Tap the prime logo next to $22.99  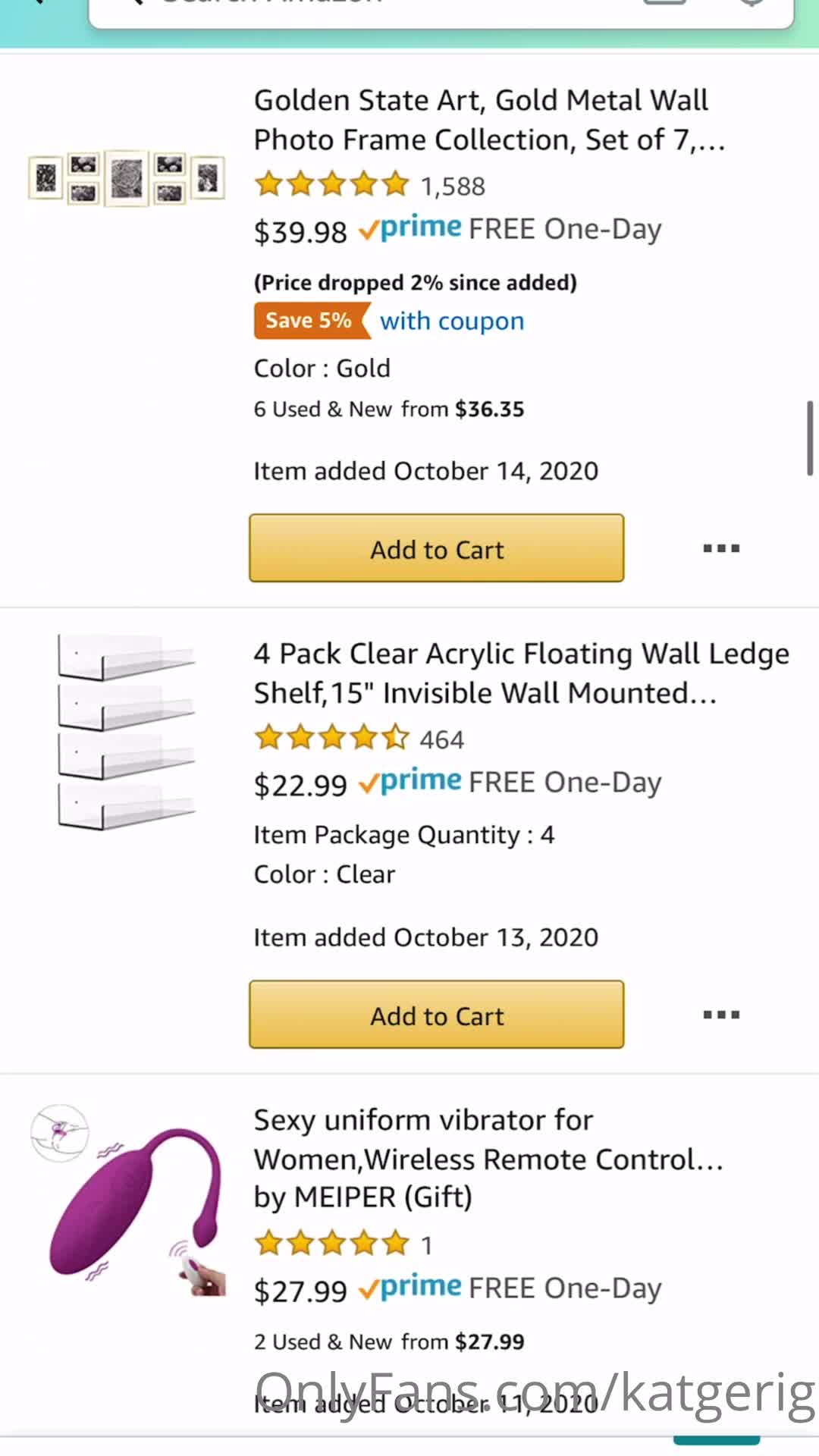[410, 781]
